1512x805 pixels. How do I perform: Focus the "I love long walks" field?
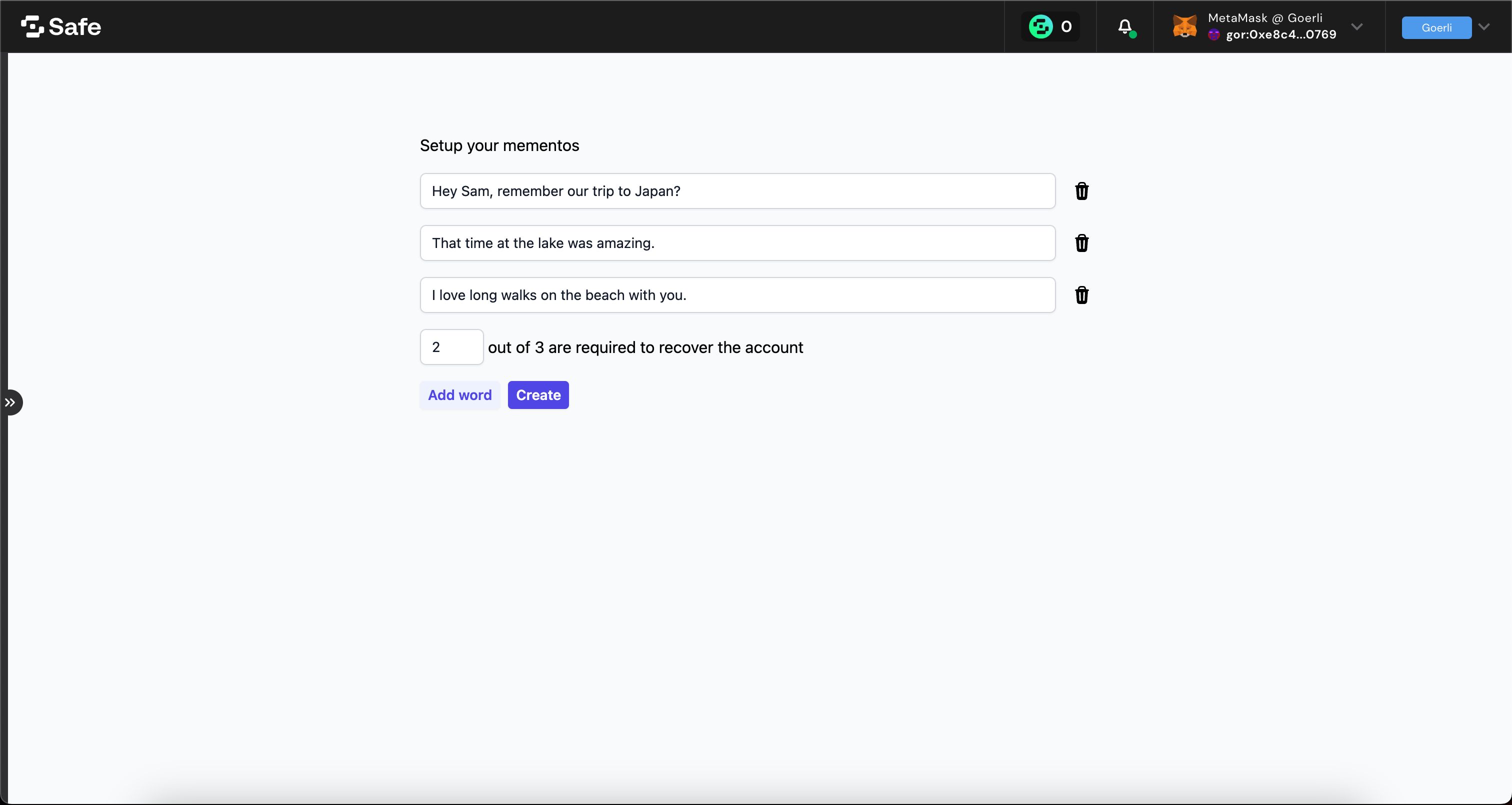(737, 295)
